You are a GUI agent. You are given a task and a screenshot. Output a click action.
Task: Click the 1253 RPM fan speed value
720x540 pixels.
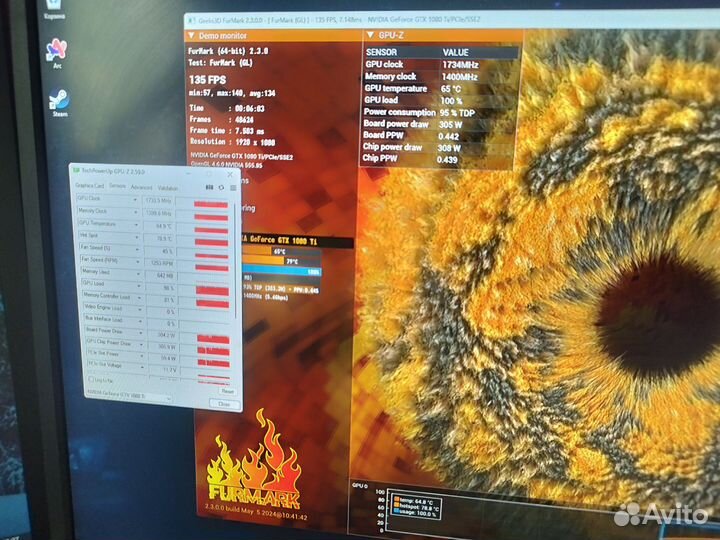pyautogui.click(x=161, y=263)
